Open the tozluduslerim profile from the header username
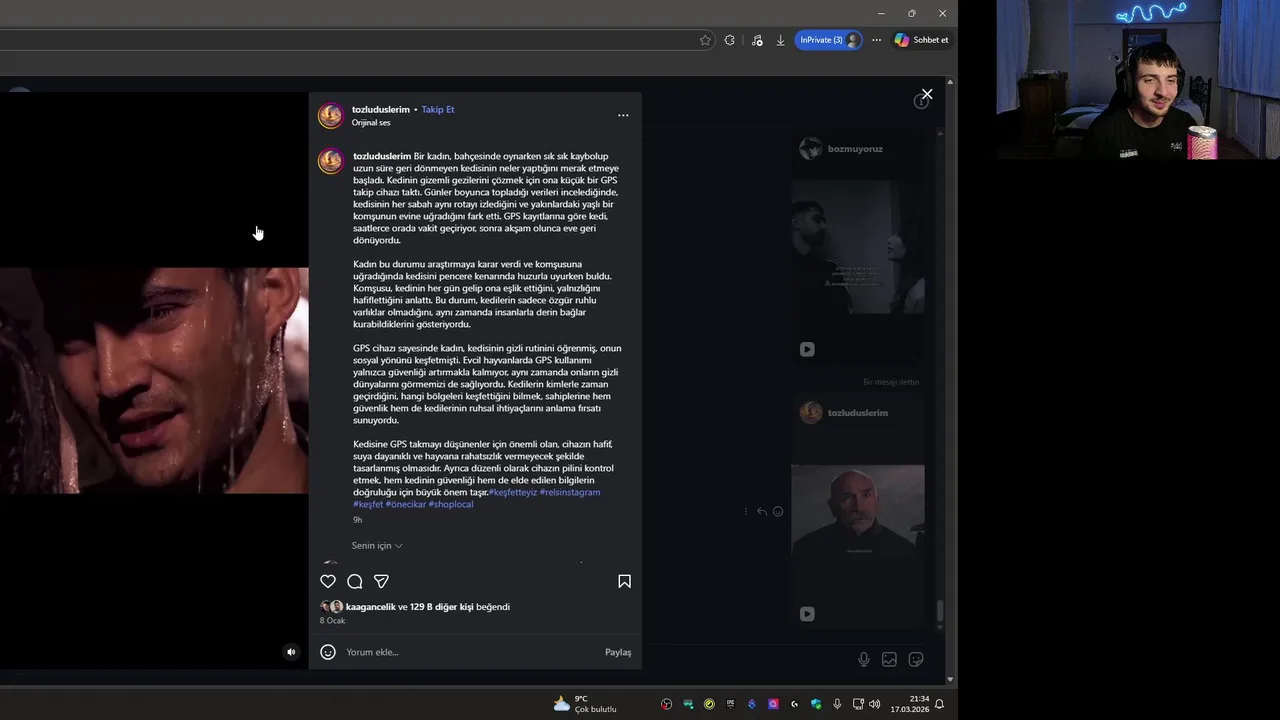This screenshot has width=1280, height=720. tap(381, 109)
